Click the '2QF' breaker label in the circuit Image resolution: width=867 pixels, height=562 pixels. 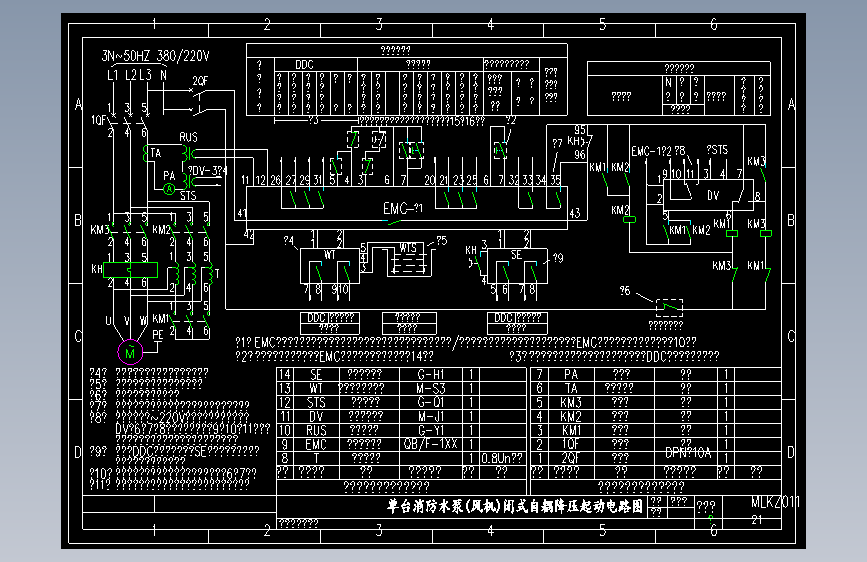coord(200,81)
